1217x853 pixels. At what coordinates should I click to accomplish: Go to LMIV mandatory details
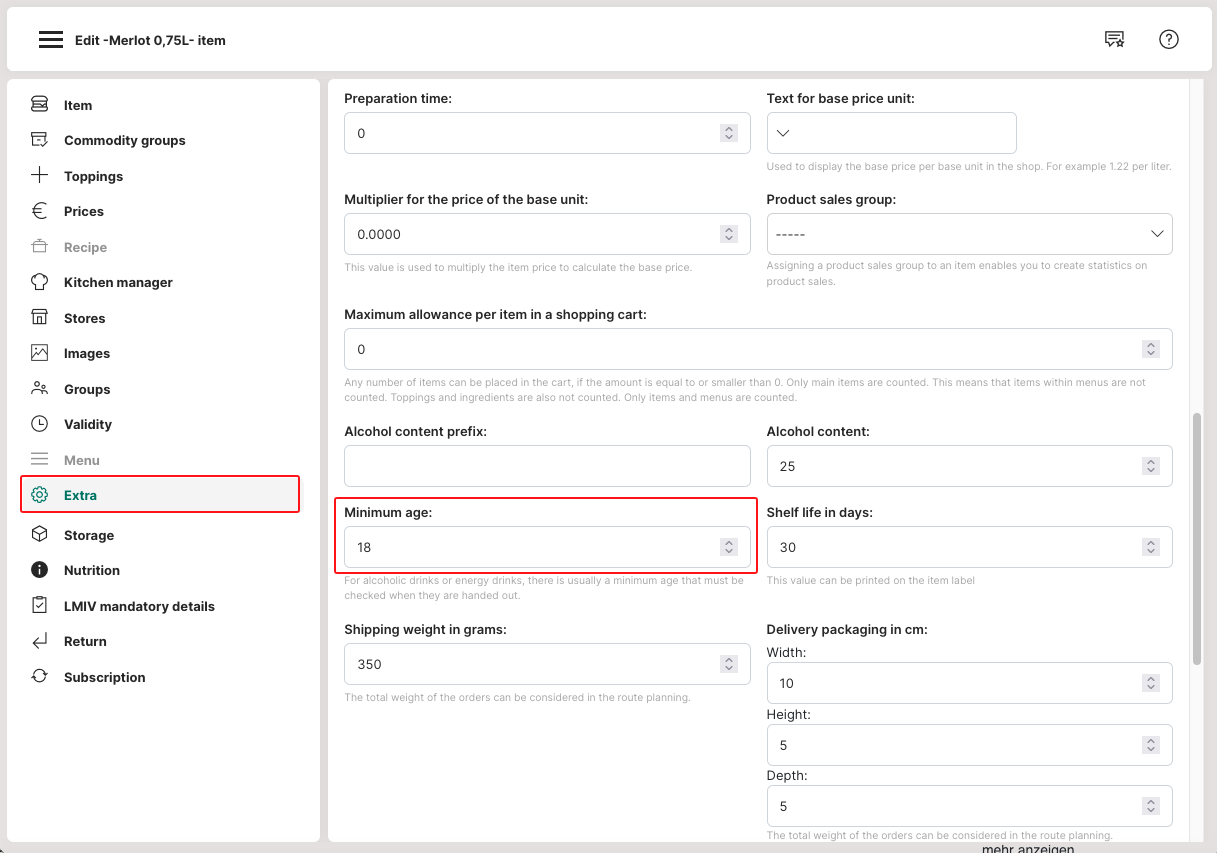tap(139, 606)
